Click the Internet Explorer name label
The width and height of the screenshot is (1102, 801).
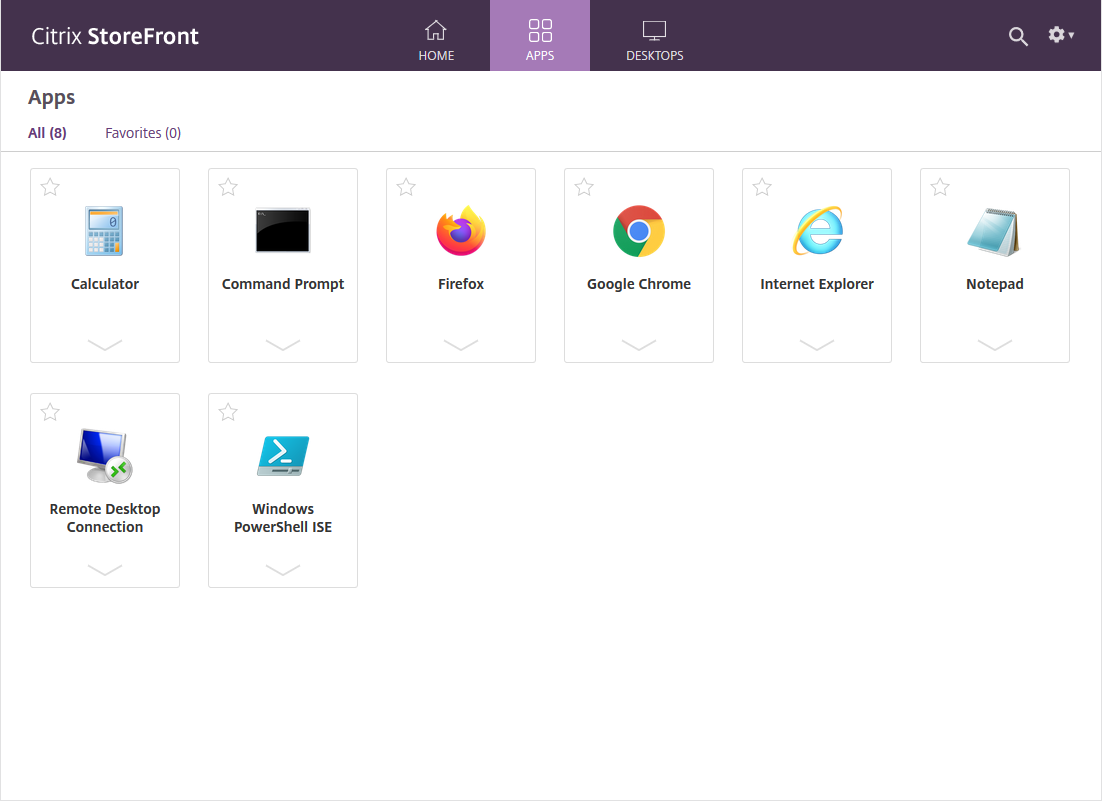point(817,284)
